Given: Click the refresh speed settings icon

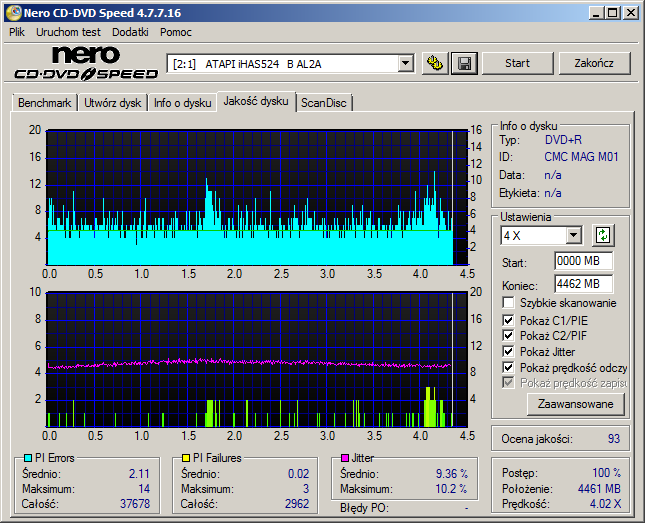Looking at the screenshot, I should (603, 235).
